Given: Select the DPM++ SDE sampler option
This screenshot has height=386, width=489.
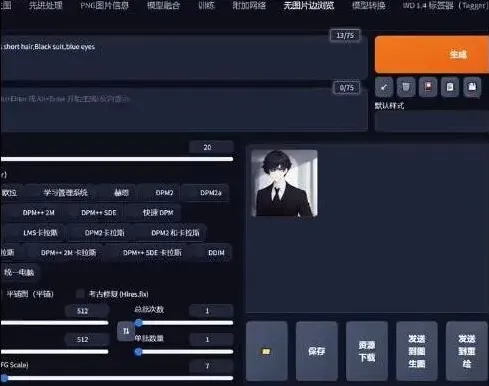Looking at the screenshot, I should [95, 212].
